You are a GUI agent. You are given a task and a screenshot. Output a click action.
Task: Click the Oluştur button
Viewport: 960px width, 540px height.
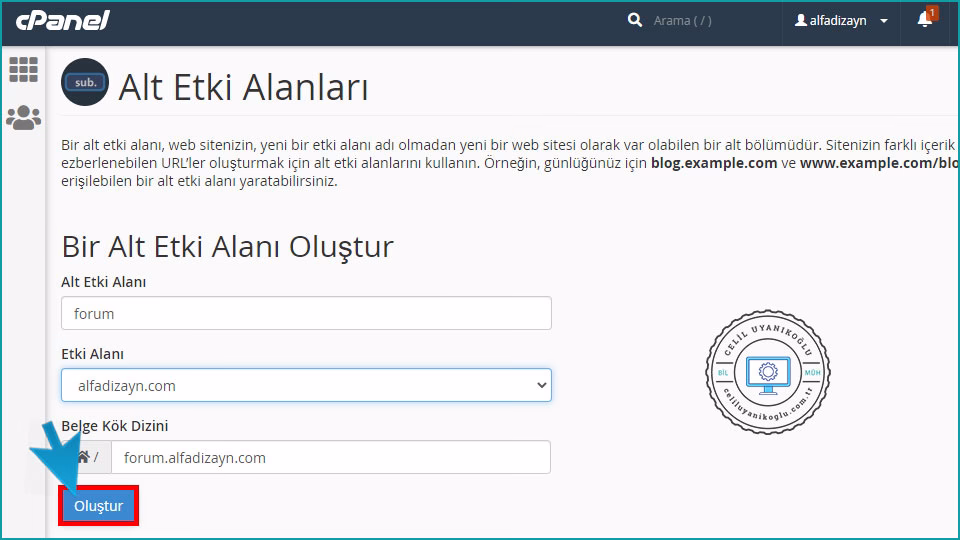point(99,506)
